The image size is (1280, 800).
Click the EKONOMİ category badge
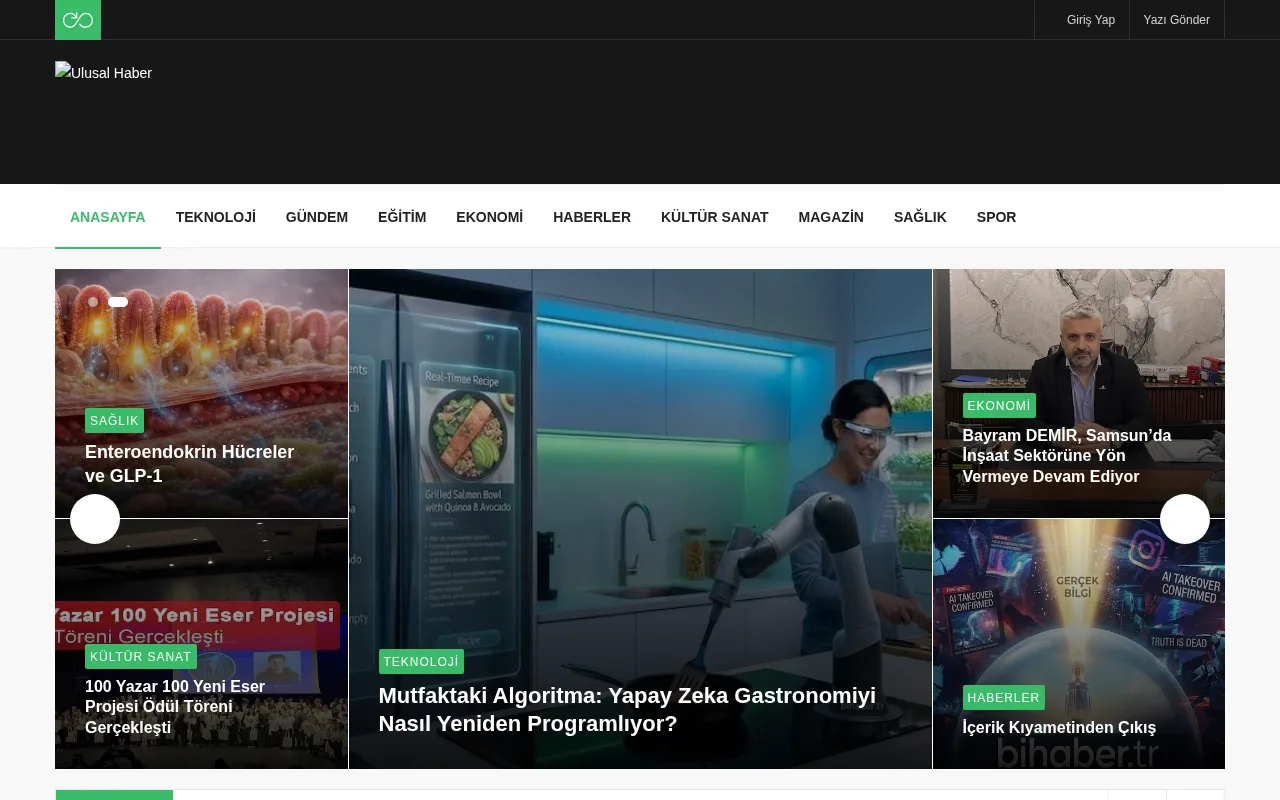tap(999, 405)
